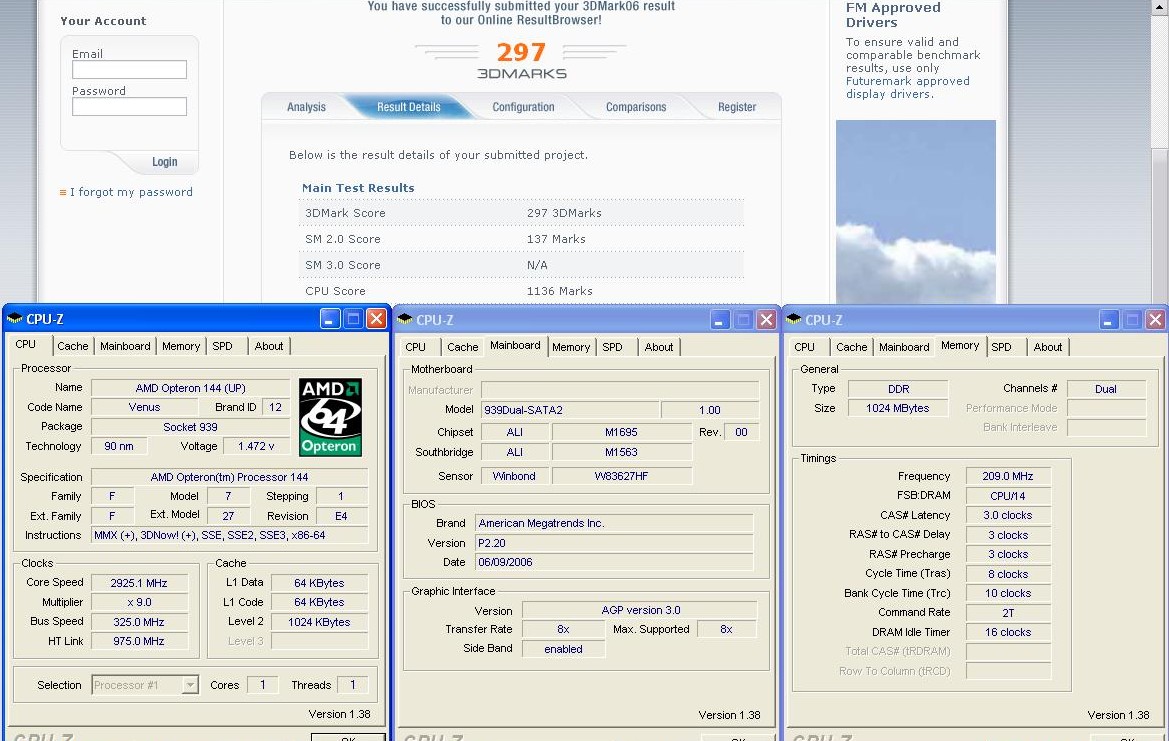Focus the Password input field

click(129, 107)
